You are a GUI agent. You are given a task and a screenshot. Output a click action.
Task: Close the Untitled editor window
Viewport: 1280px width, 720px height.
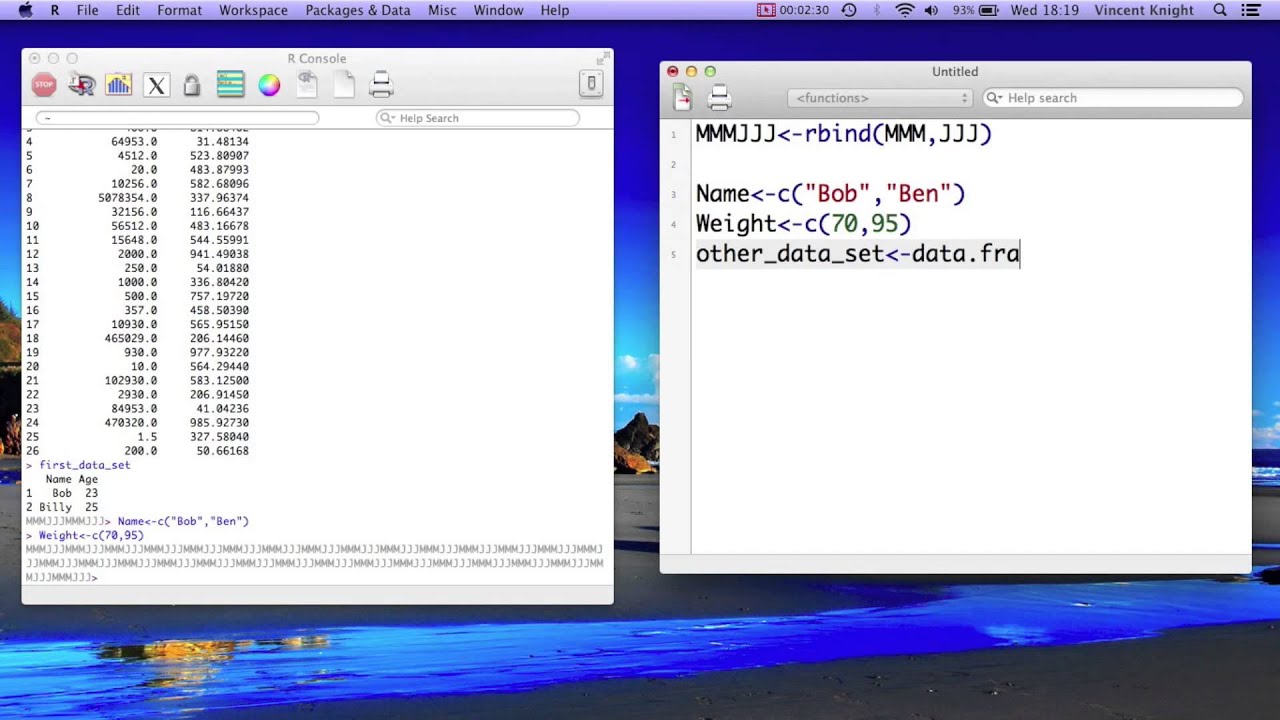pos(672,71)
